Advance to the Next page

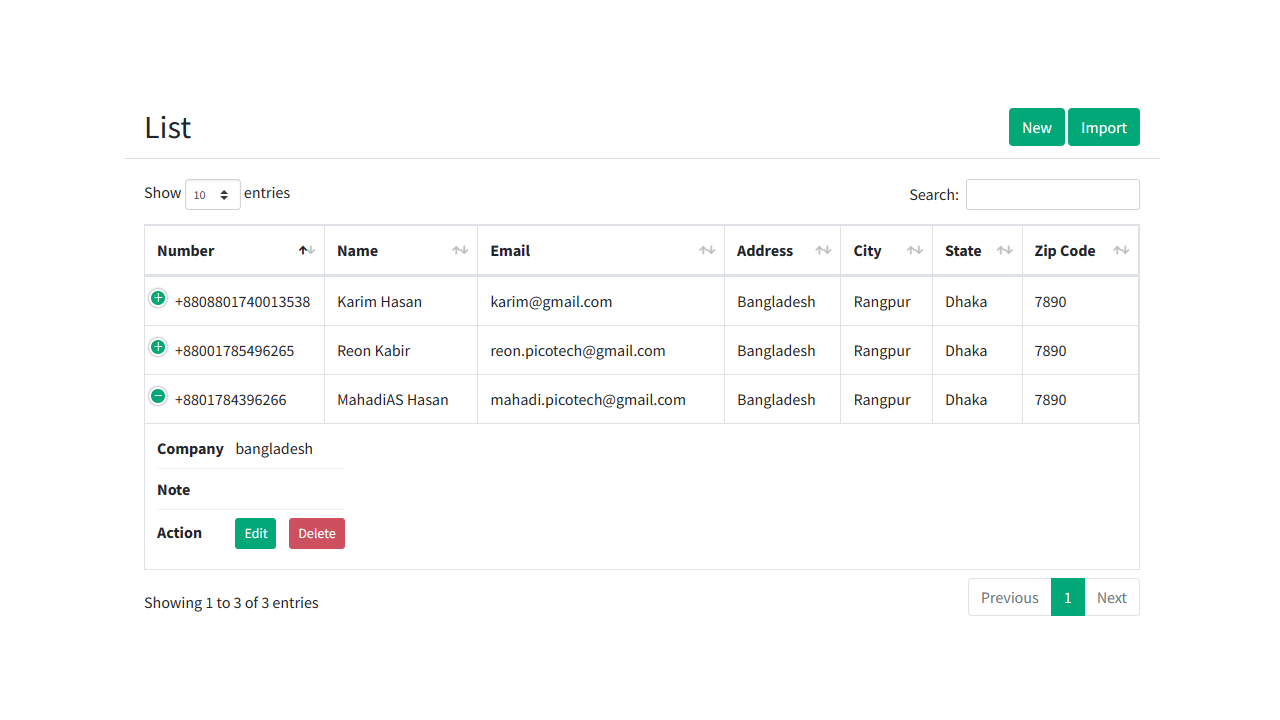click(x=1111, y=597)
